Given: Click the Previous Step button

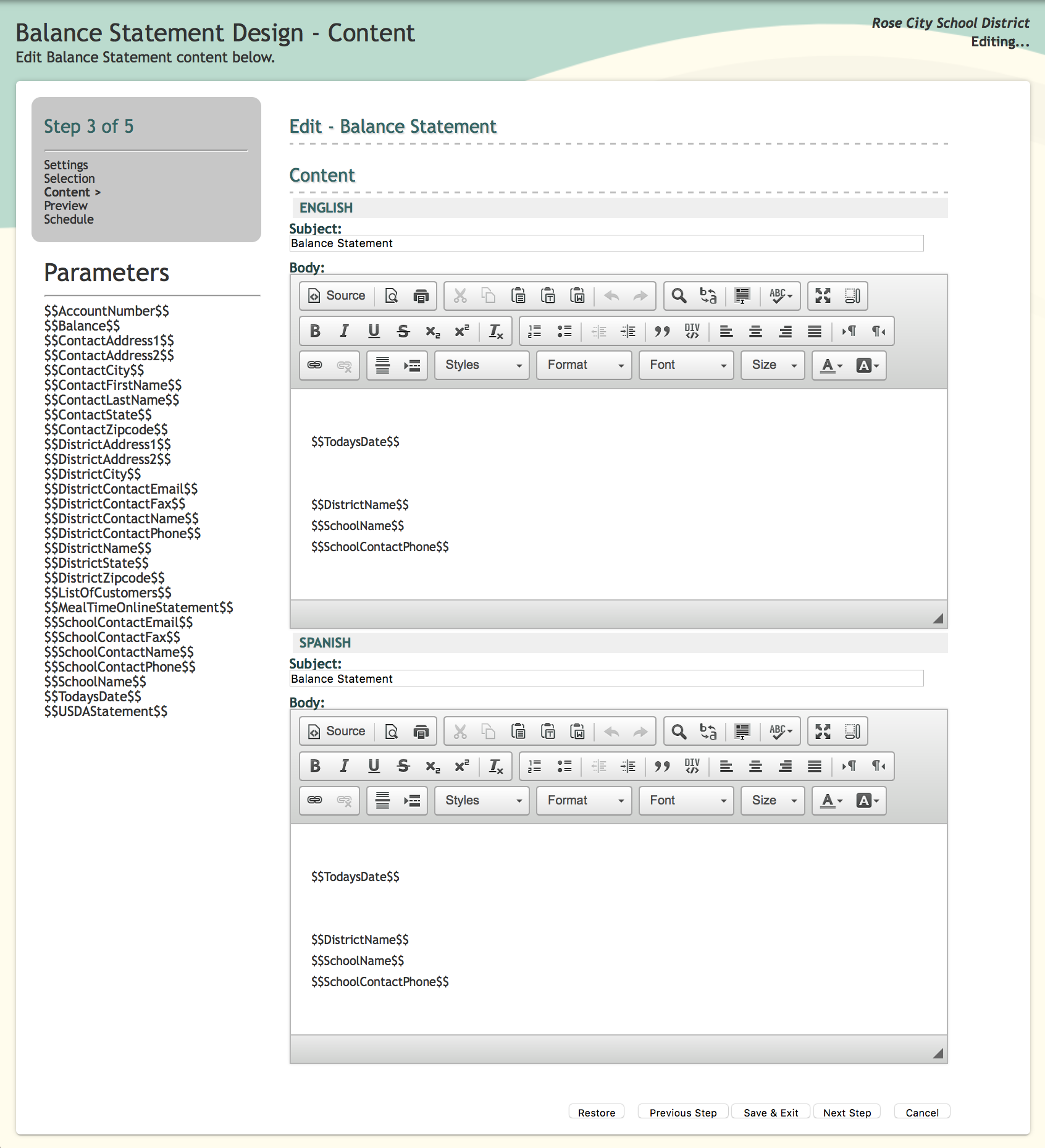Looking at the screenshot, I should tap(683, 1112).
